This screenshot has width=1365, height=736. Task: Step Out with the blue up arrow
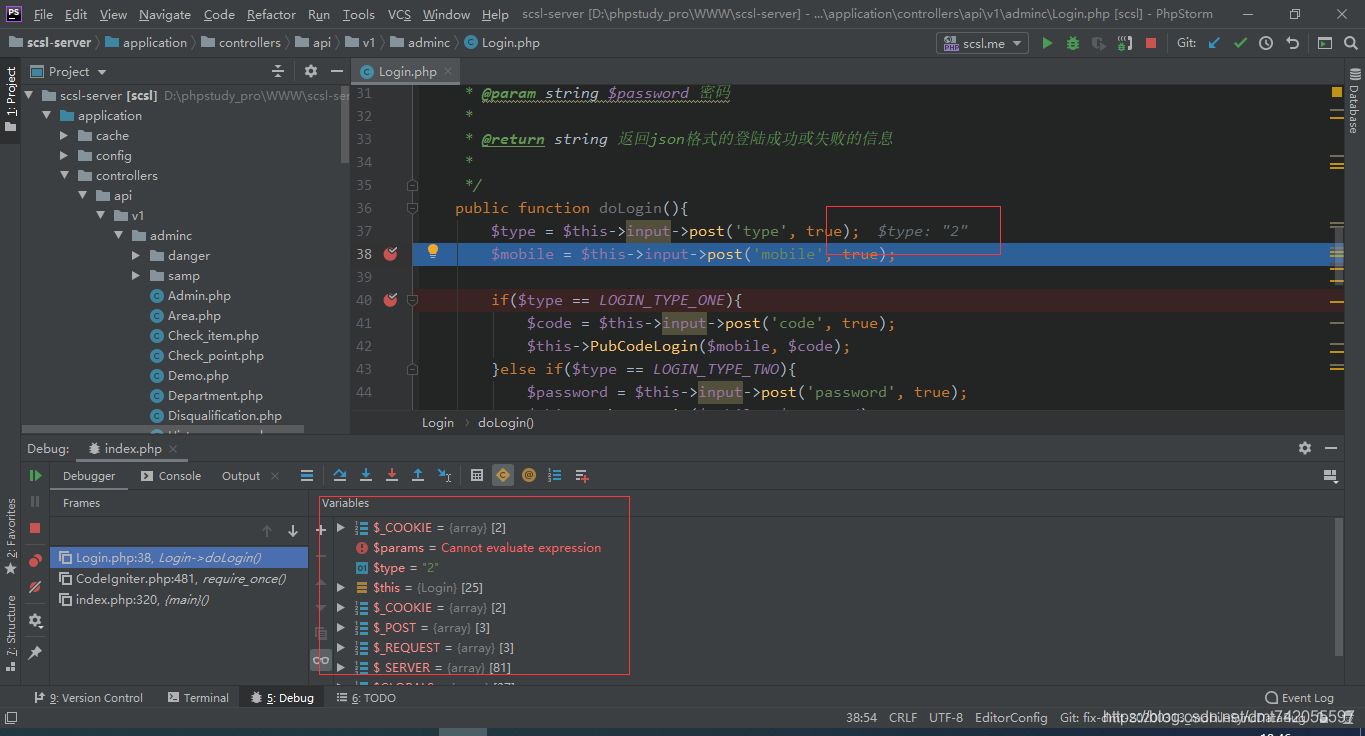418,476
